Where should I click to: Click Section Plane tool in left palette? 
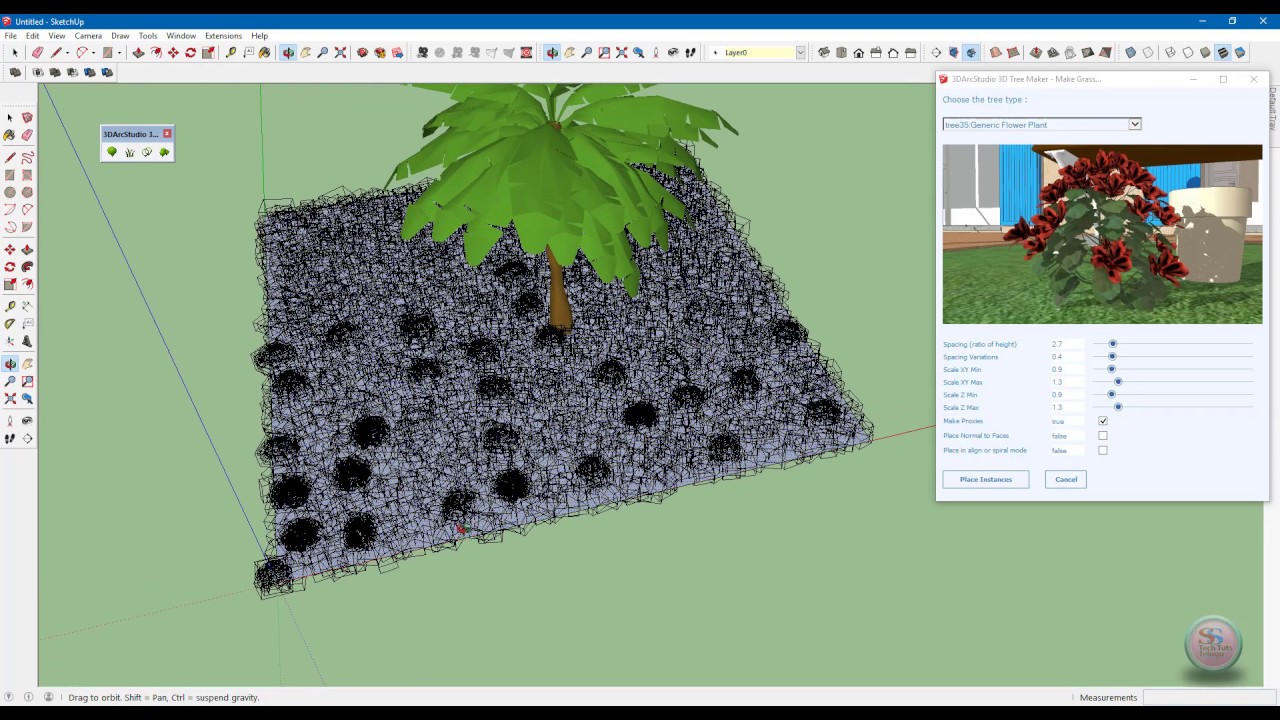point(27,438)
